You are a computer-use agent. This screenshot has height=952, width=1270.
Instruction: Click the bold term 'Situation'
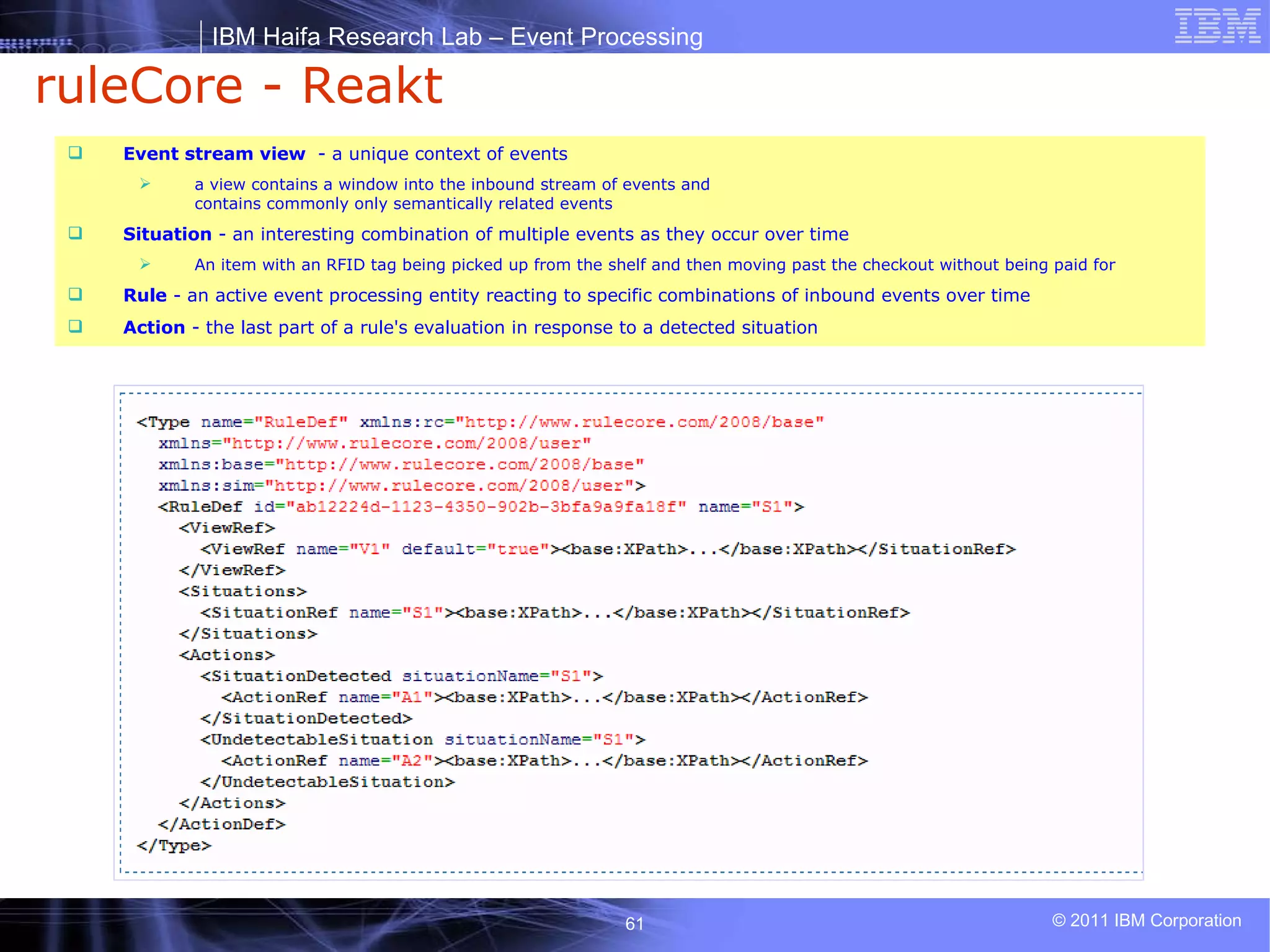click(167, 234)
